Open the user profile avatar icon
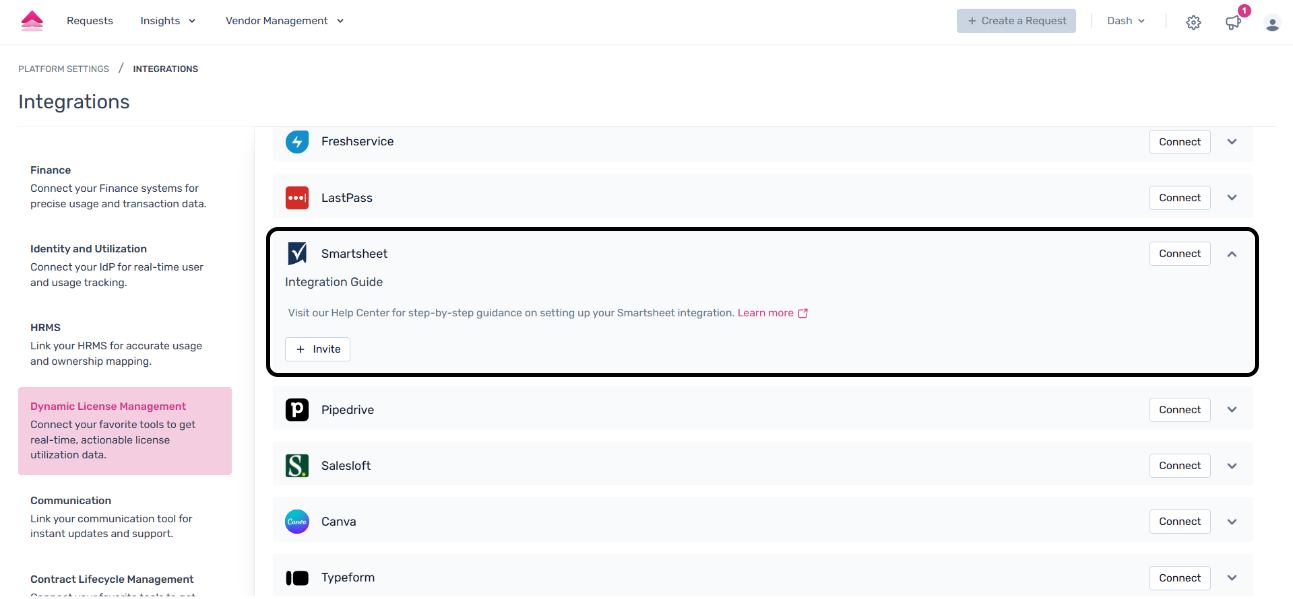The image size is (1293, 599). click(x=1272, y=22)
